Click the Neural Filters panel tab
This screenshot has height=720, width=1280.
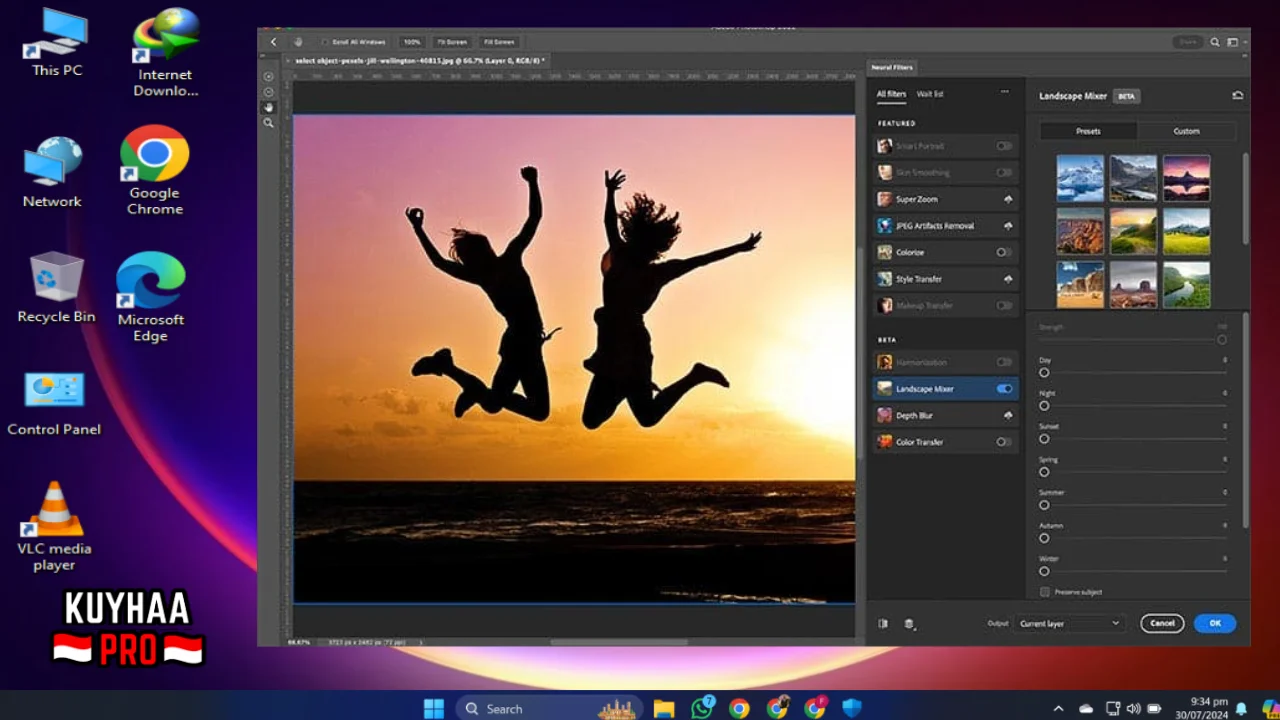[x=892, y=67]
